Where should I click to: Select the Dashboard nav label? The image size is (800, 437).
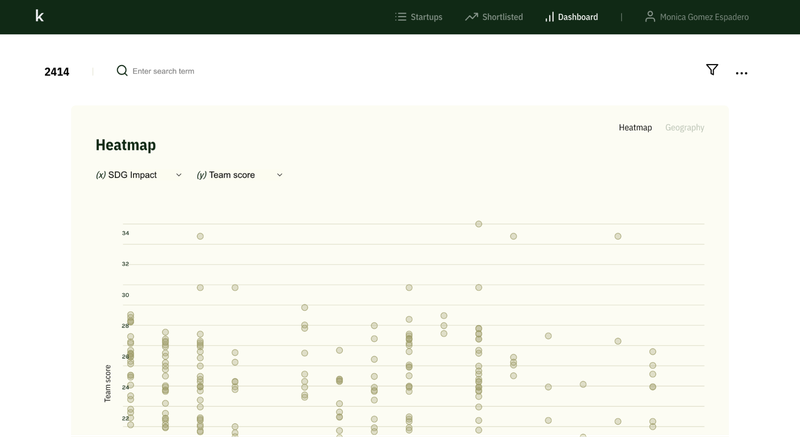578,17
